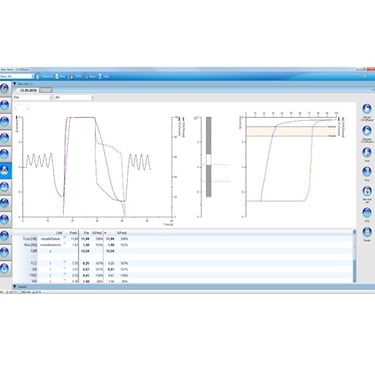Click the top start-measurement icon in right panel
Viewport: 375px width, 380px height.
tap(367, 109)
